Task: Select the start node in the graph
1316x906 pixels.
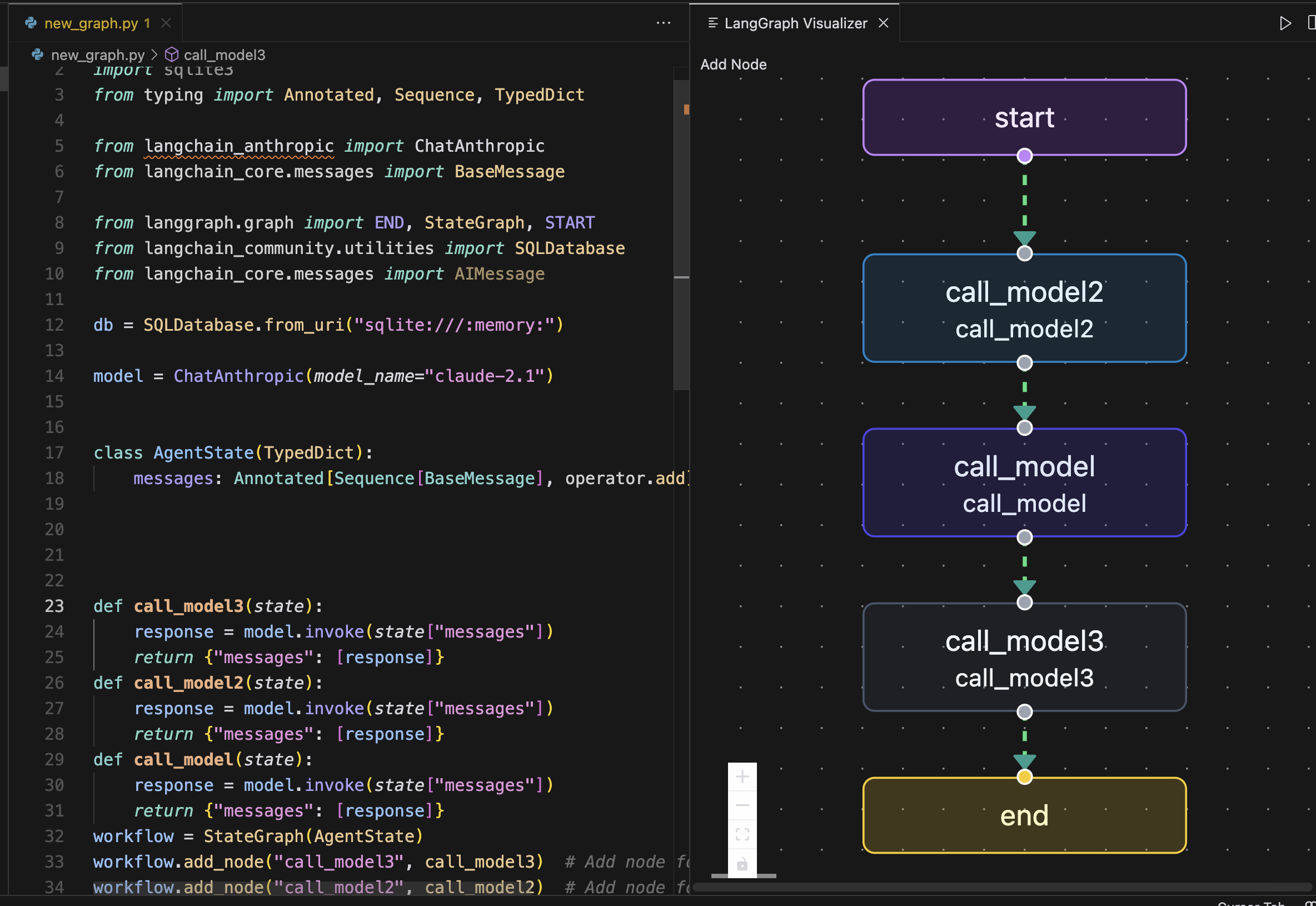Action: pyautogui.click(x=1024, y=117)
